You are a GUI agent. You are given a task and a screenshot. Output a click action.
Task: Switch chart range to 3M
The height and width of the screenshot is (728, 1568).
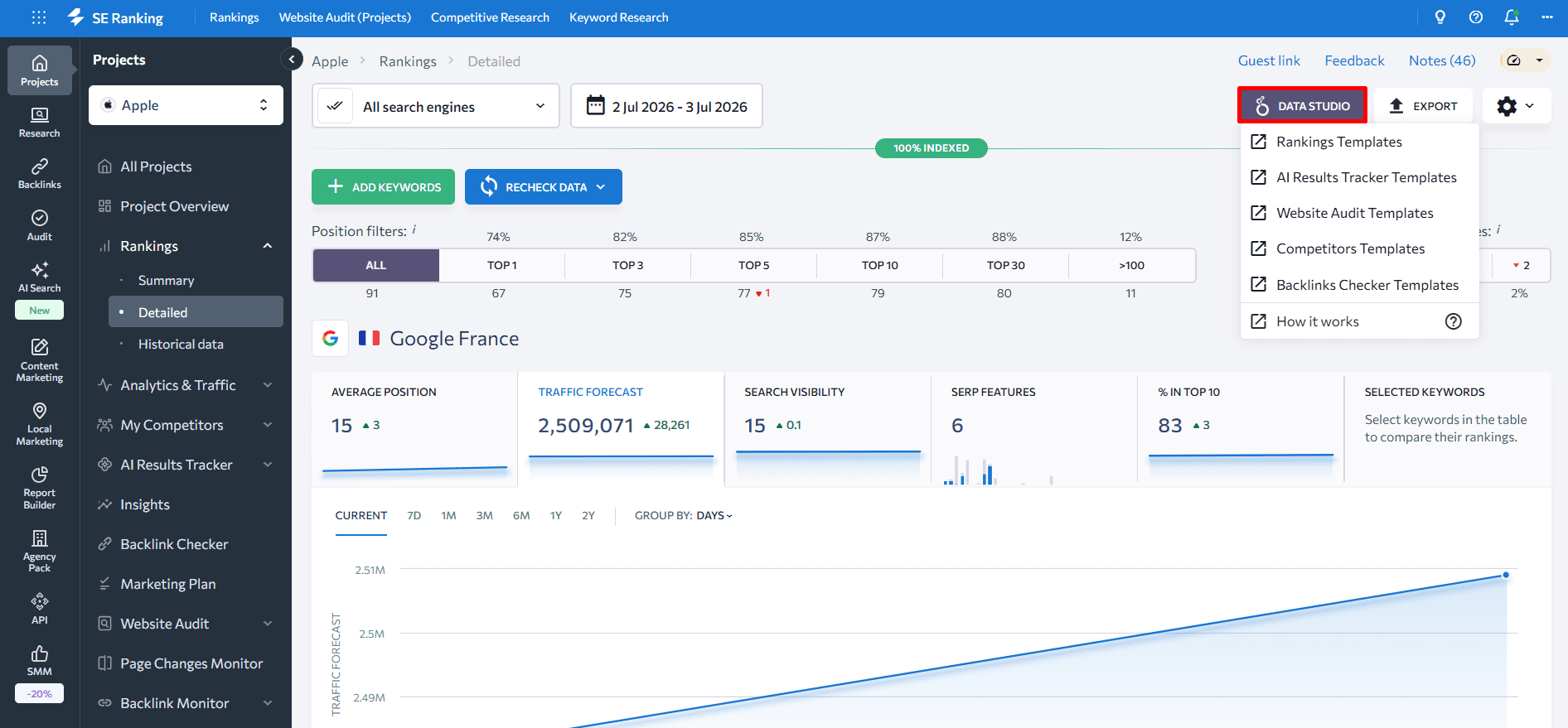tap(485, 515)
